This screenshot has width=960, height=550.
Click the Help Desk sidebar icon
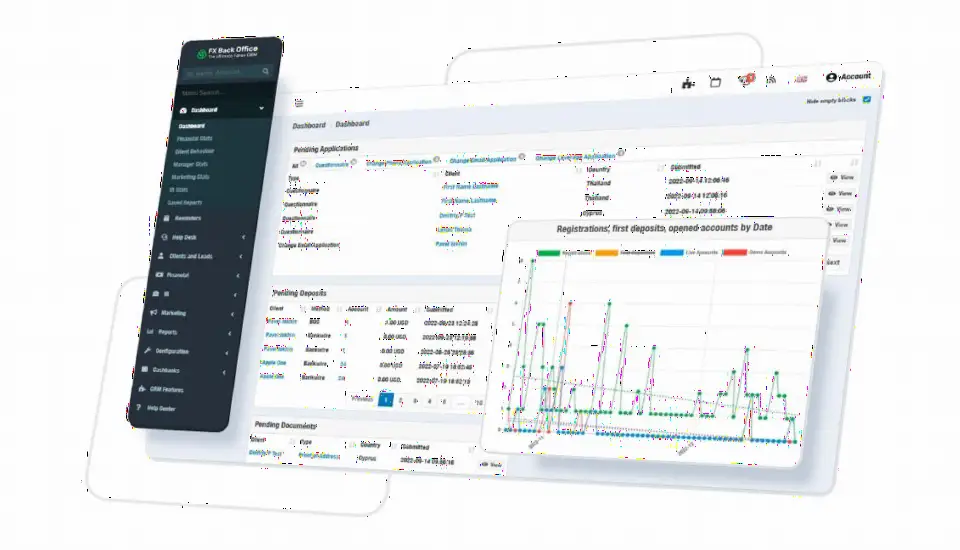pyautogui.click(x=164, y=236)
